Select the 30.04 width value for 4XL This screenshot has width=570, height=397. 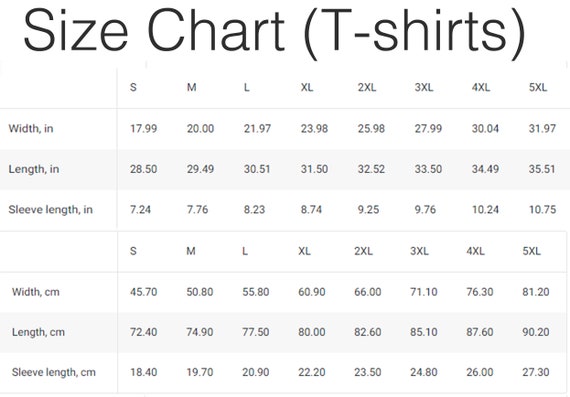[485, 129]
